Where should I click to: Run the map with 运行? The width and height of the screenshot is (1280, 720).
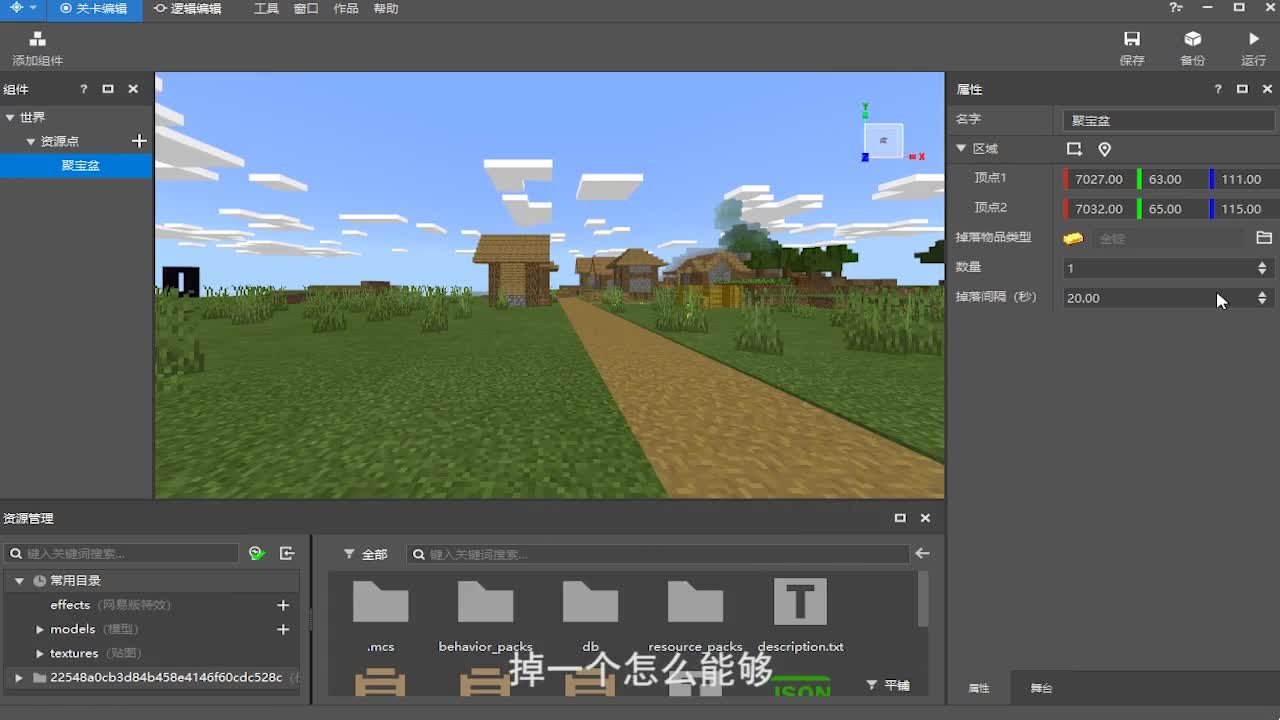point(1254,47)
